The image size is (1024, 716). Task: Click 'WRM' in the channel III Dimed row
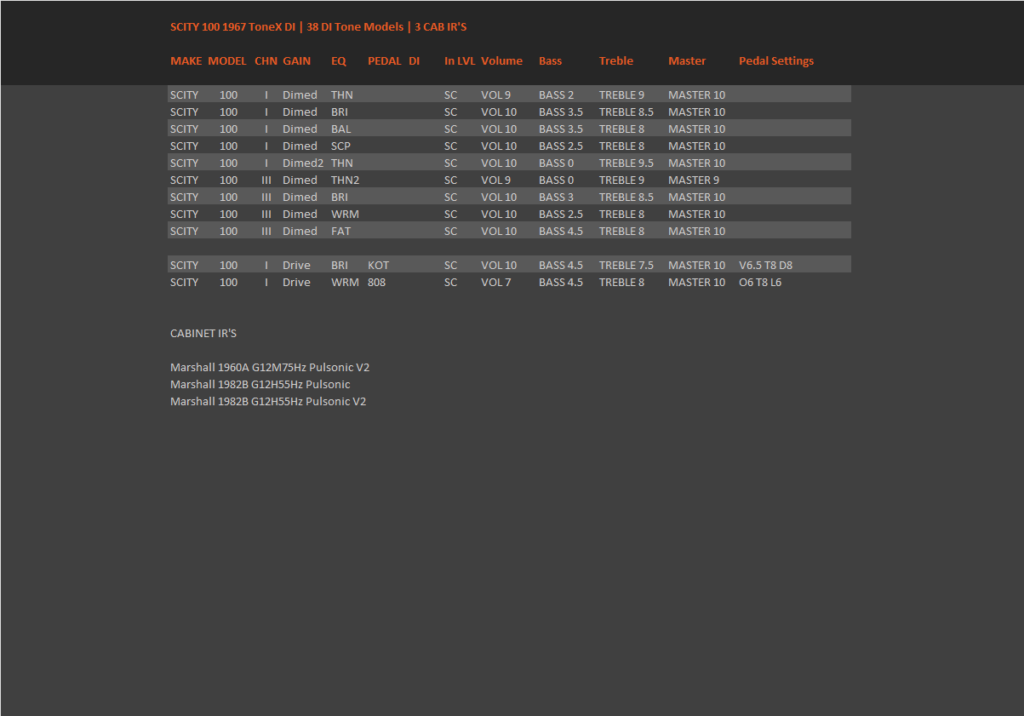[x=345, y=214]
